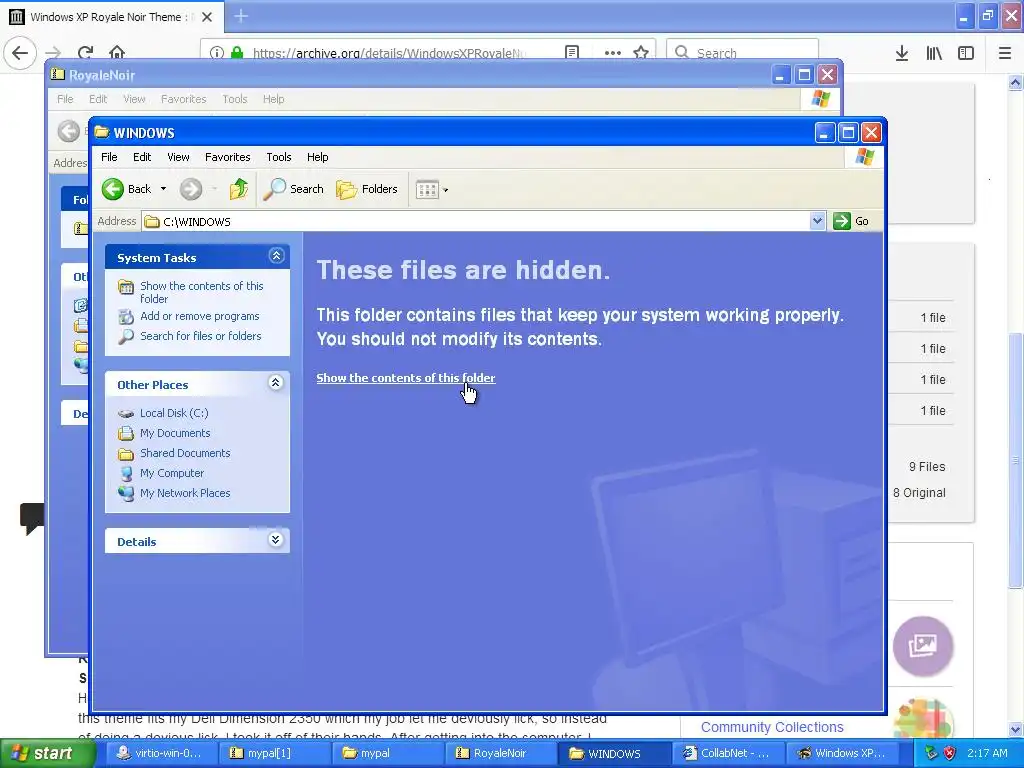The image size is (1024, 768).
Task: Click the Start button
Action: (46, 753)
